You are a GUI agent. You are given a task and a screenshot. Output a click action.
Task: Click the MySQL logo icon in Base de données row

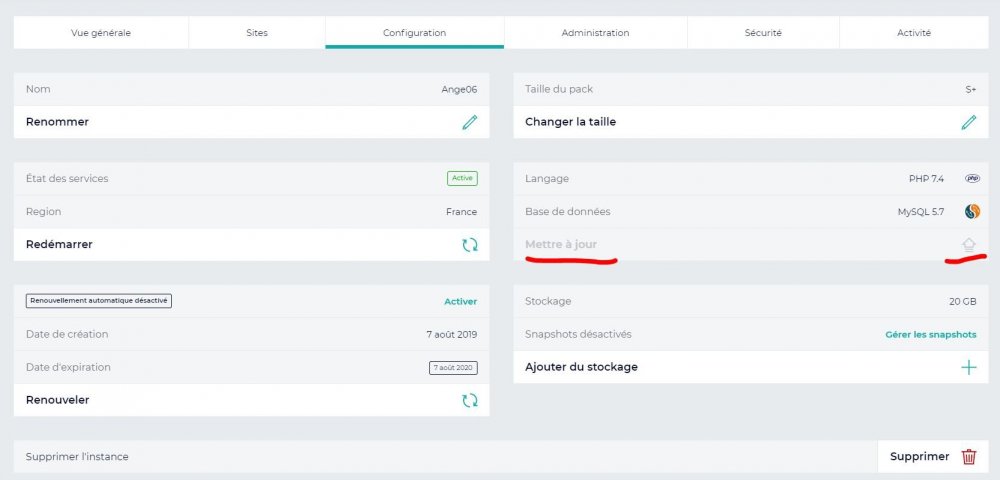tap(973, 212)
